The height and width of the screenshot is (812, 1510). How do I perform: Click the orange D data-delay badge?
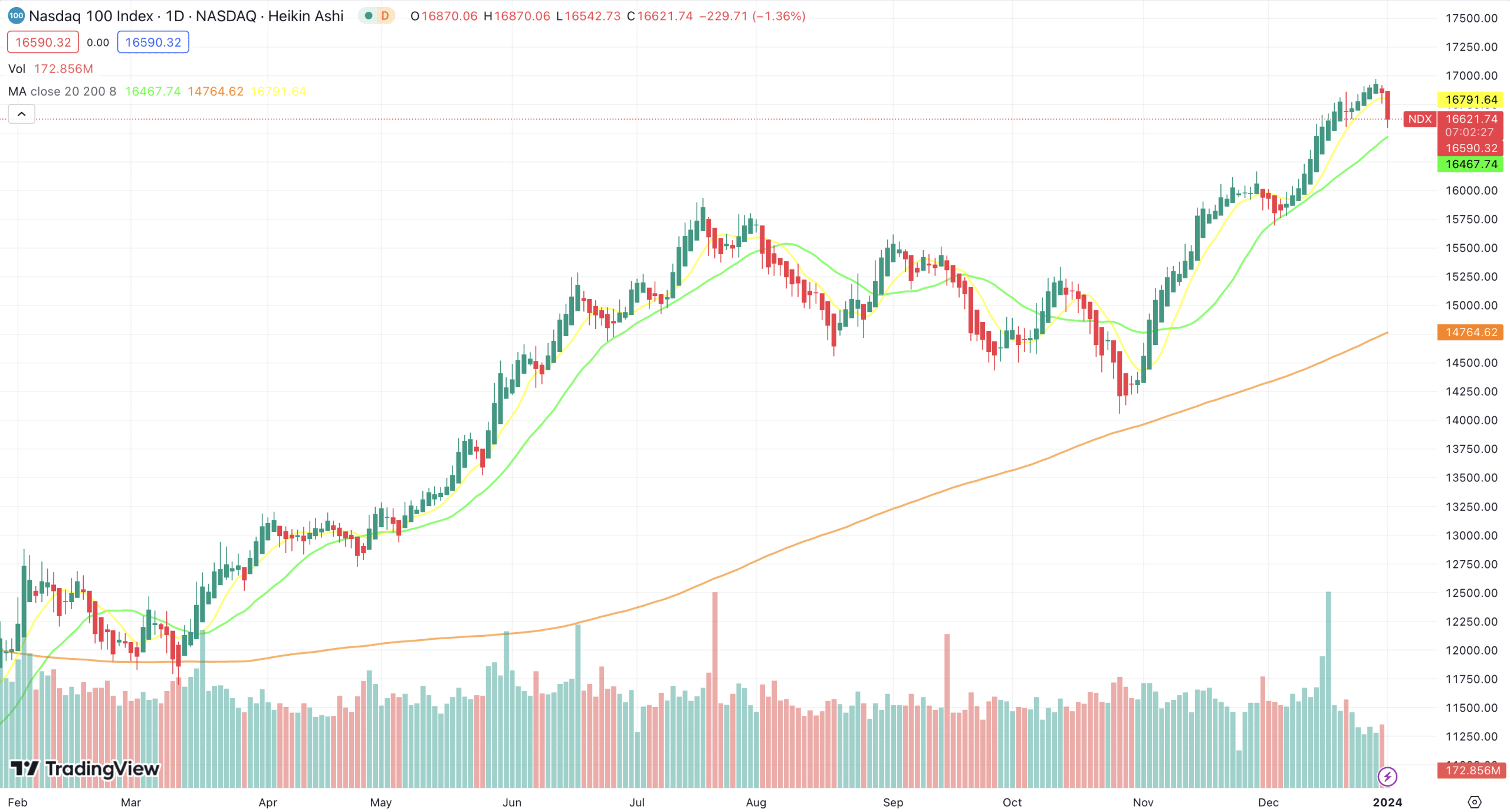[385, 16]
